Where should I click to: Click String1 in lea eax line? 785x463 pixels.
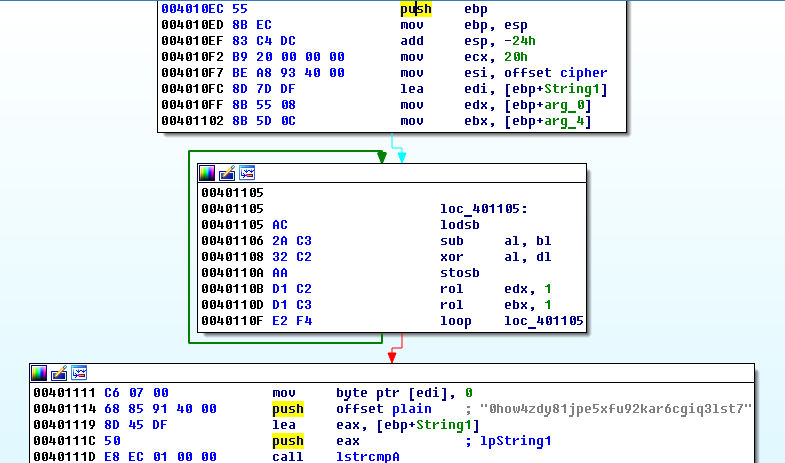point(444,425)
